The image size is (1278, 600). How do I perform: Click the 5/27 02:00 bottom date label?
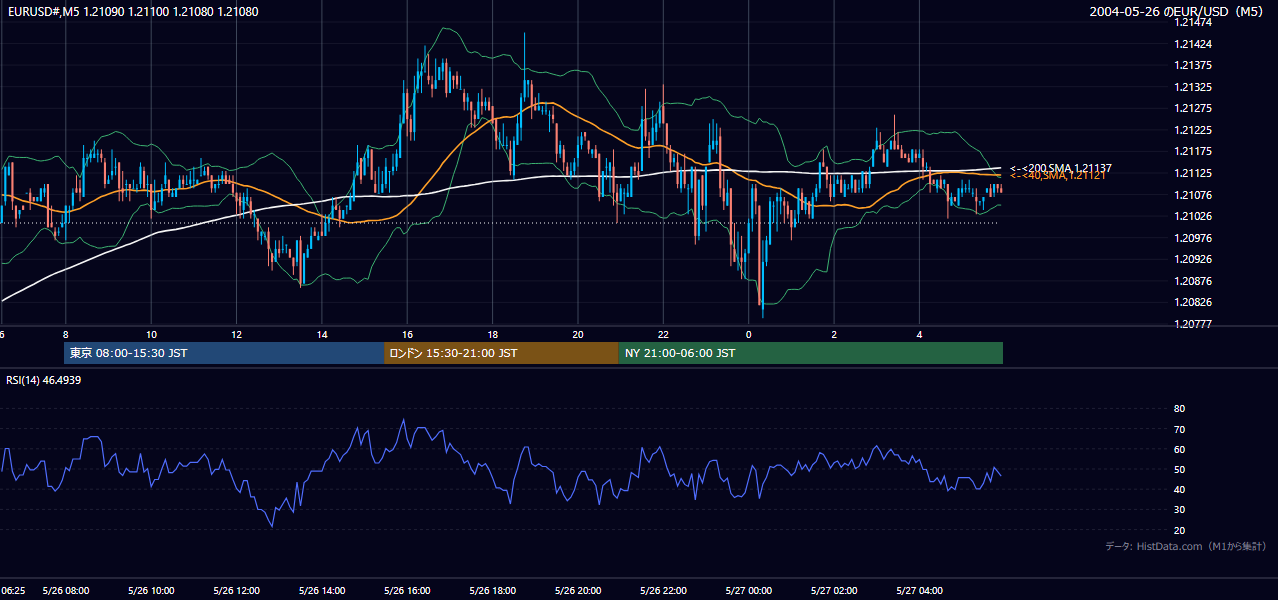click(834, 590)
